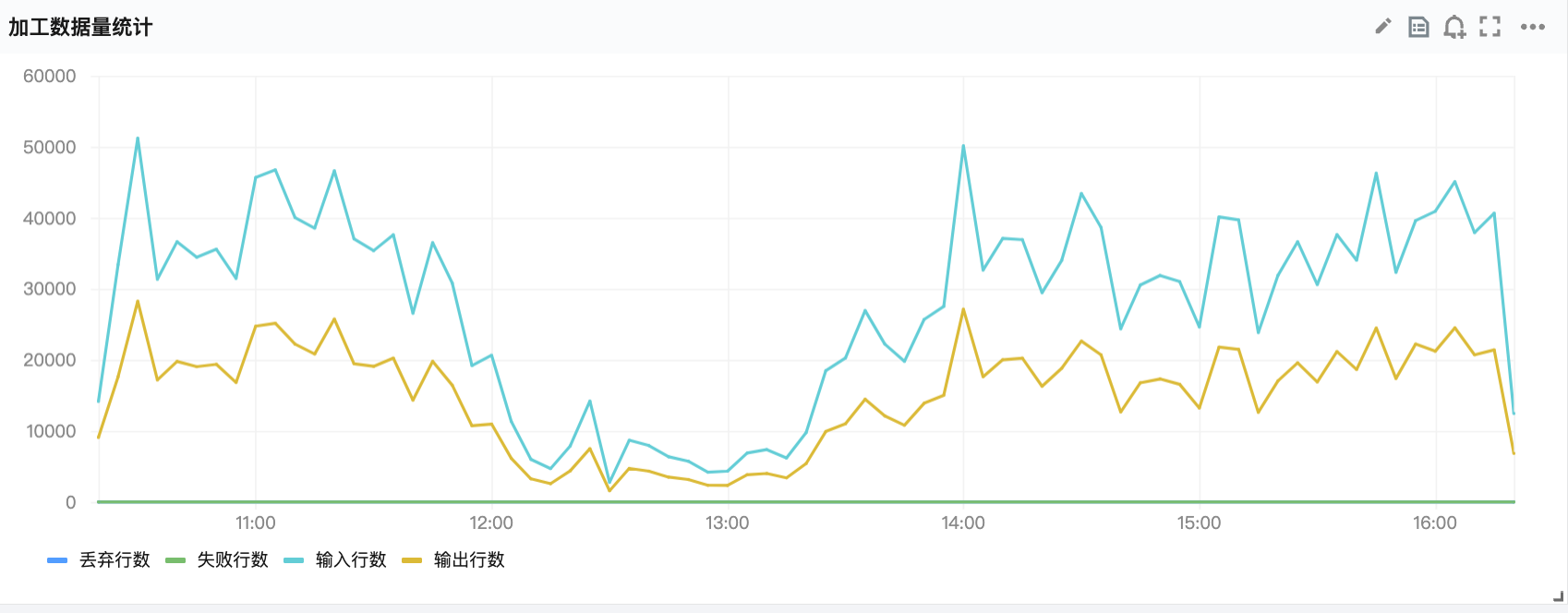
Task: Open the three-dot more options menu
Action: [x=1533, y=27]
